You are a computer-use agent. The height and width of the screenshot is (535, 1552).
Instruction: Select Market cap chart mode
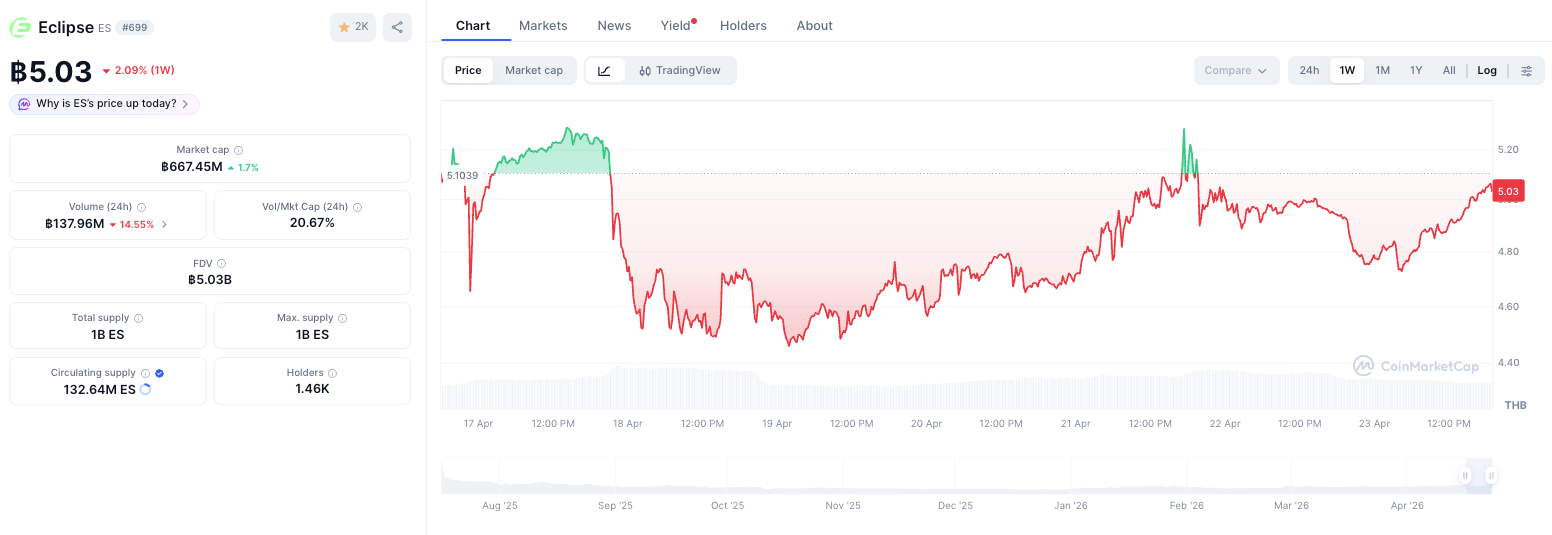point(534,70)
